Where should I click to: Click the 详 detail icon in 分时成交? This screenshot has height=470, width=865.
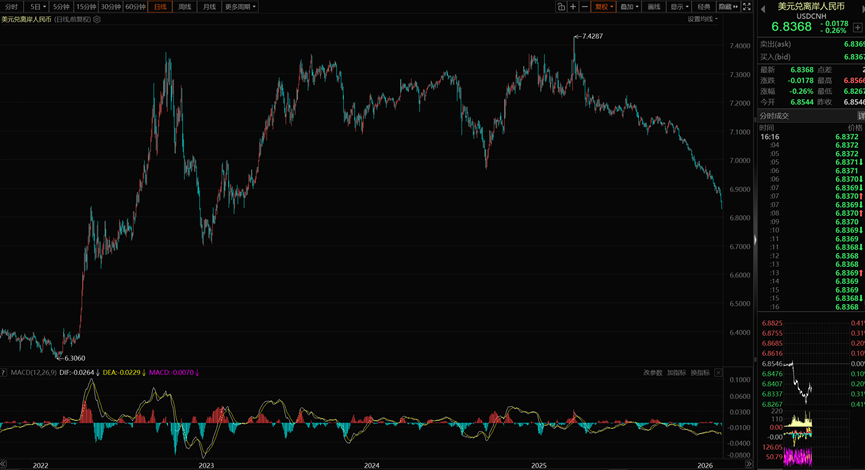(x=861, y=116)
